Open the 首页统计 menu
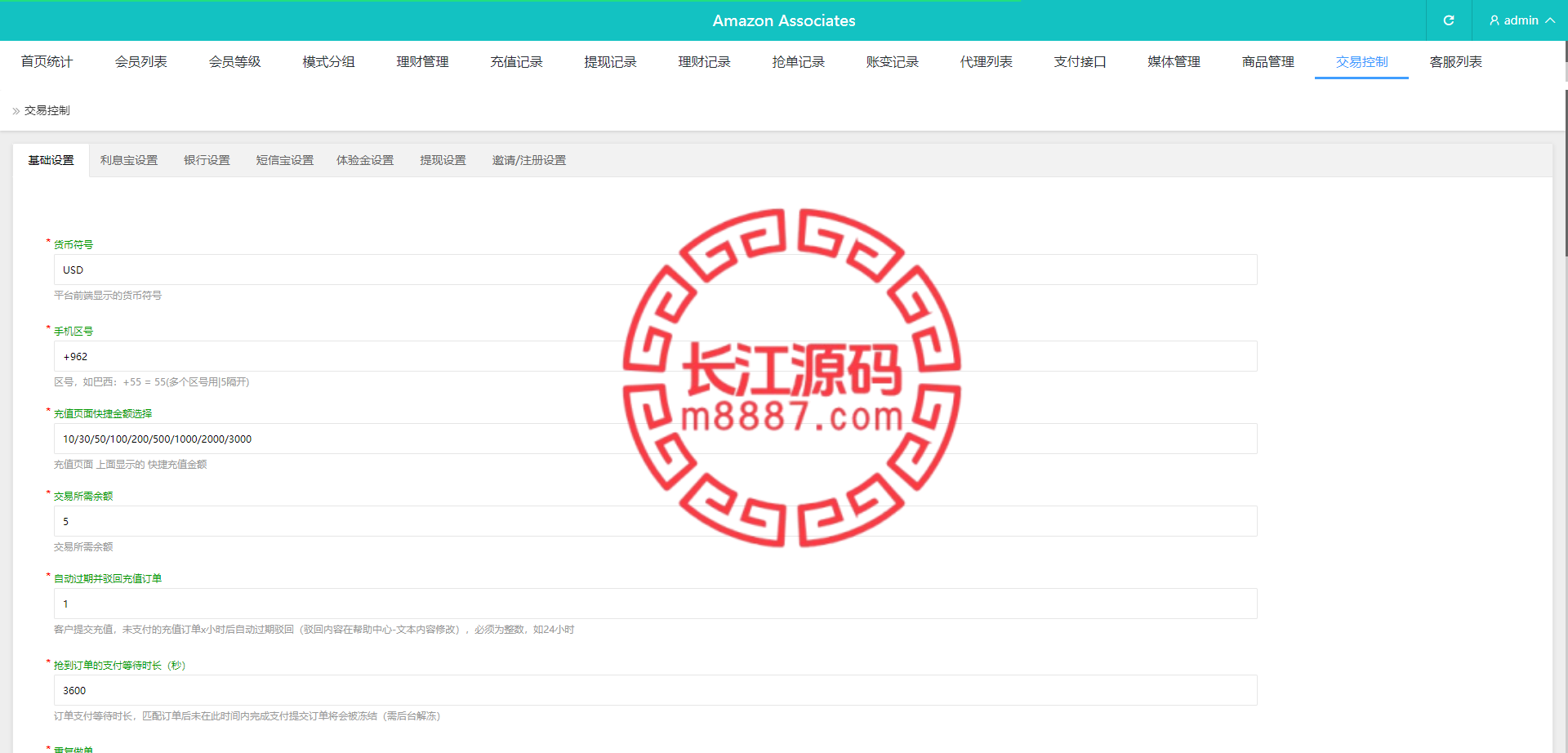Viewport: 1568px width, 753px height. (x=47, y=62)
